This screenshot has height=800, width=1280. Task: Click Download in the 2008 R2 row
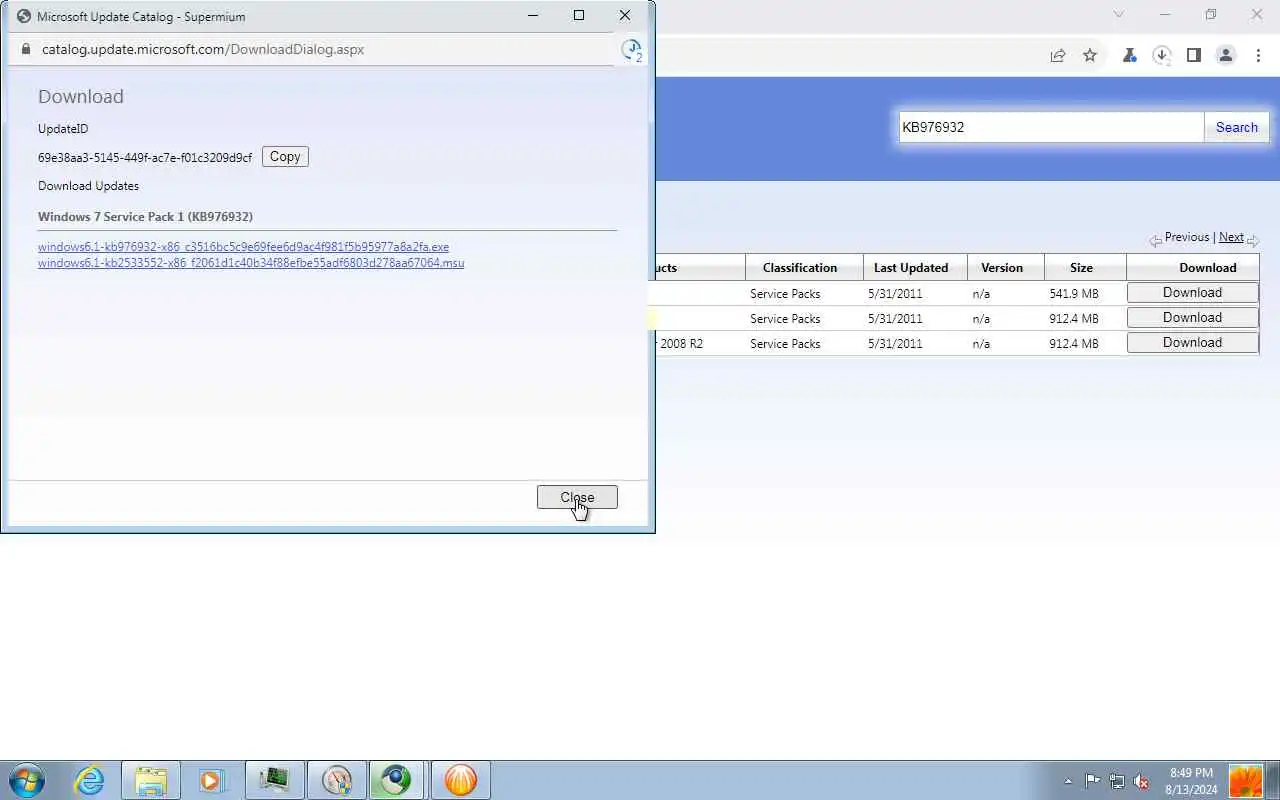point(1192,342)
